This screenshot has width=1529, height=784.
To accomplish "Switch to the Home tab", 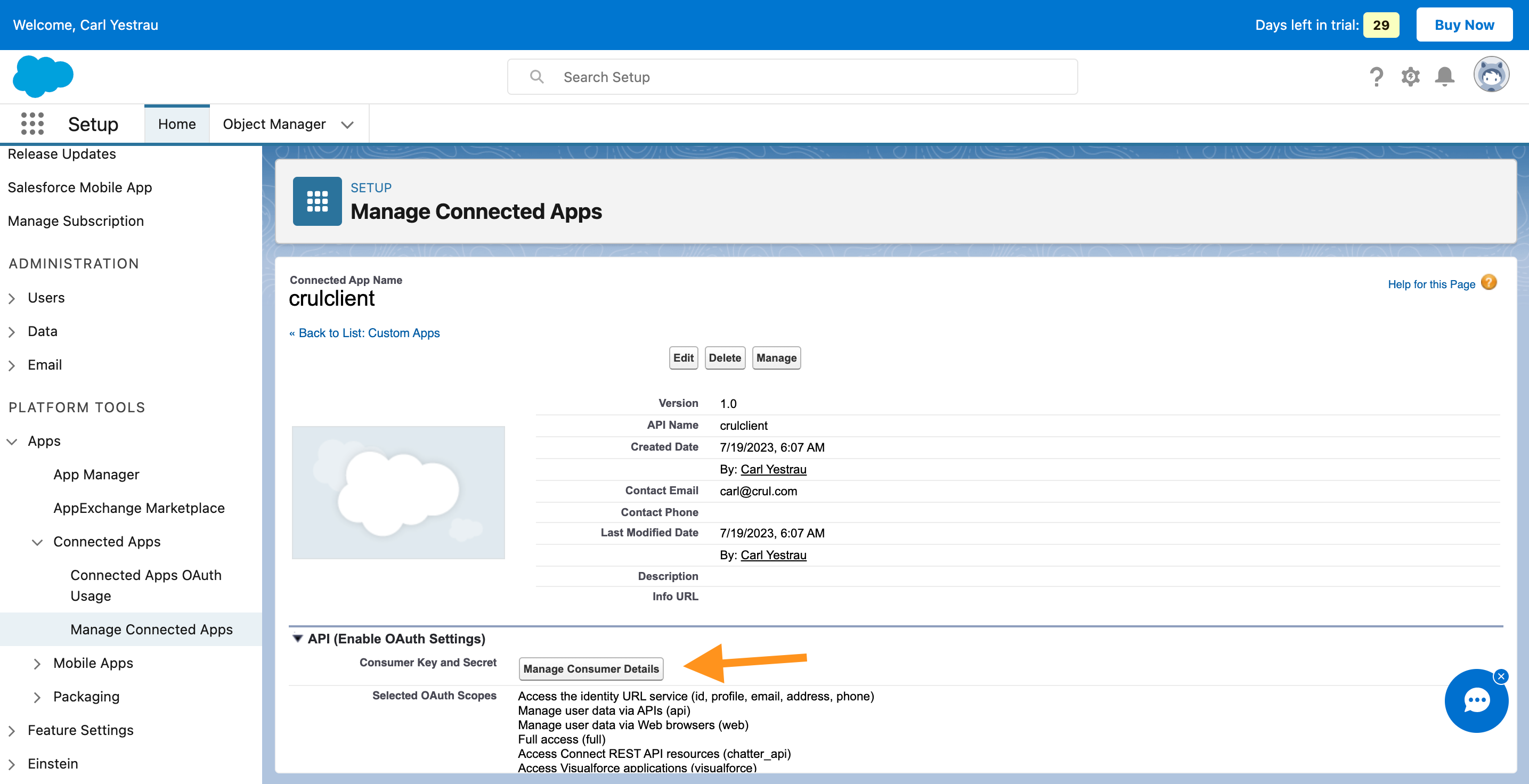I will coord(177,124).
